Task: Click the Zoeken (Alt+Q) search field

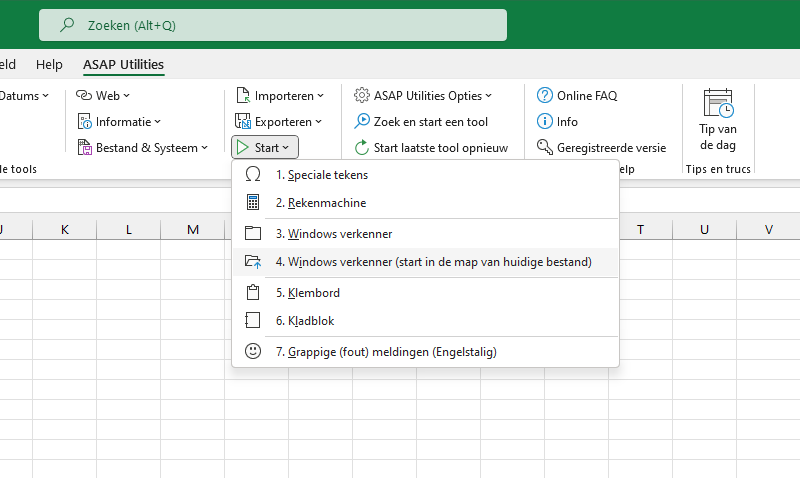Action: click(273, 24)
